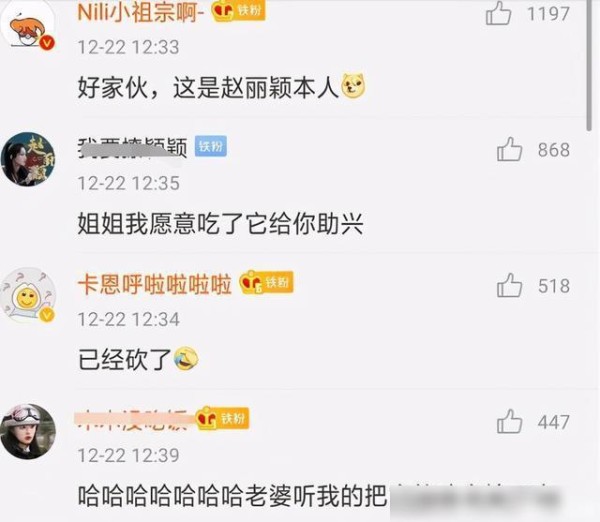
Task: Open avatar of the 12:39 commenter
Action: pos(28,431)
